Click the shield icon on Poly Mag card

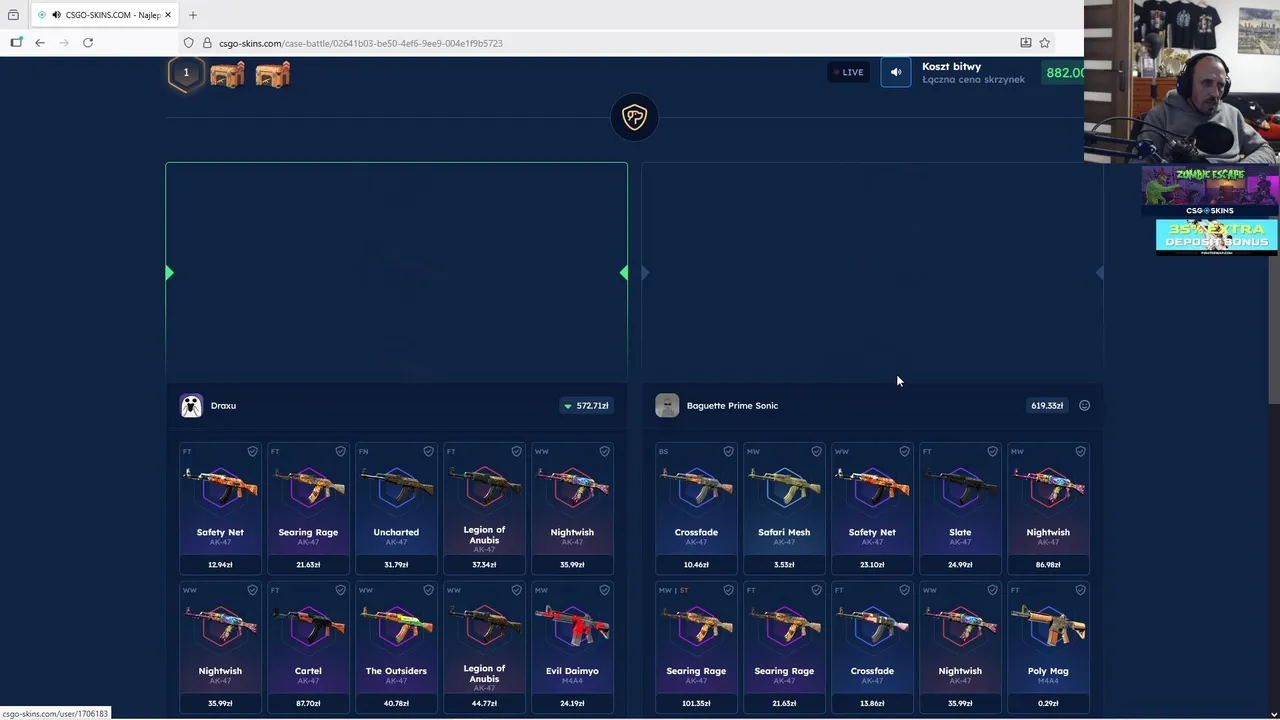click(x=1080, y=590)
